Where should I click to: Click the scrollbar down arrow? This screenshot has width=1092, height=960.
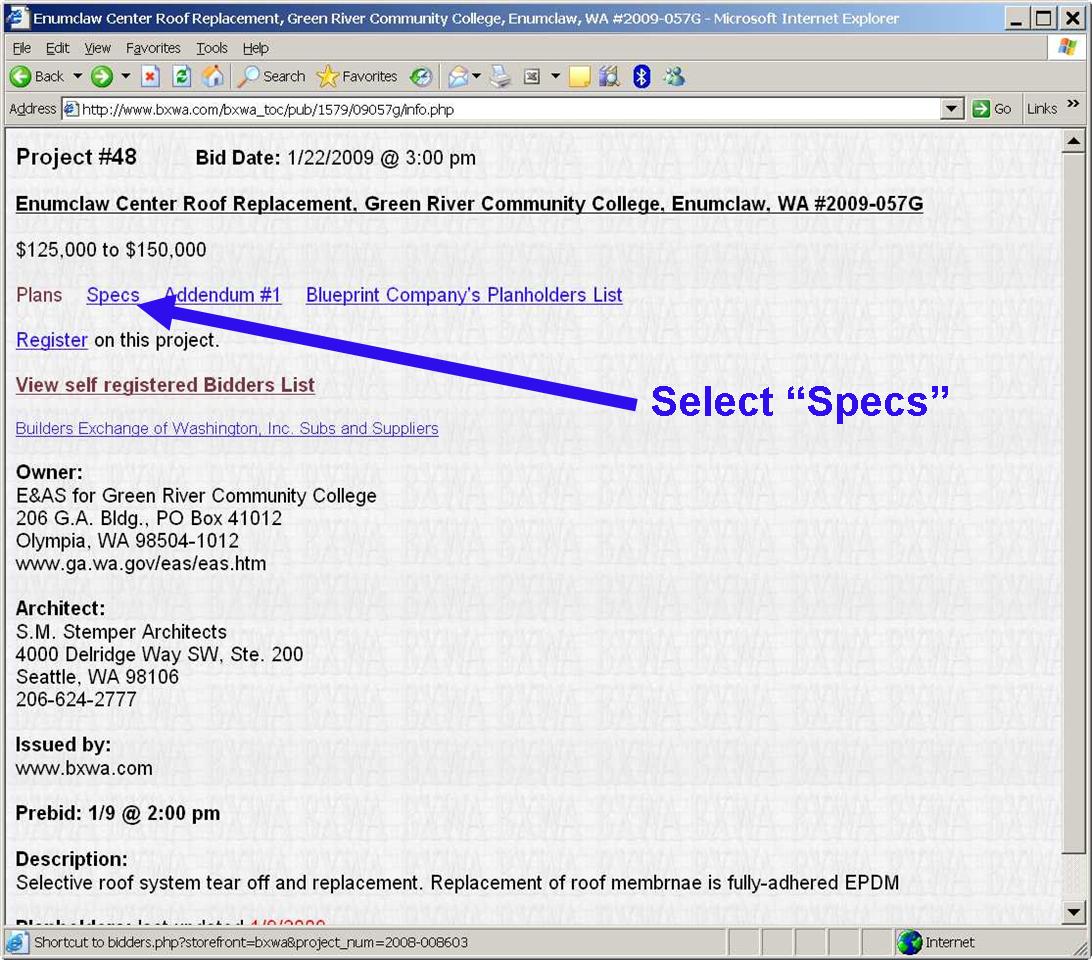click(1073, 911)
